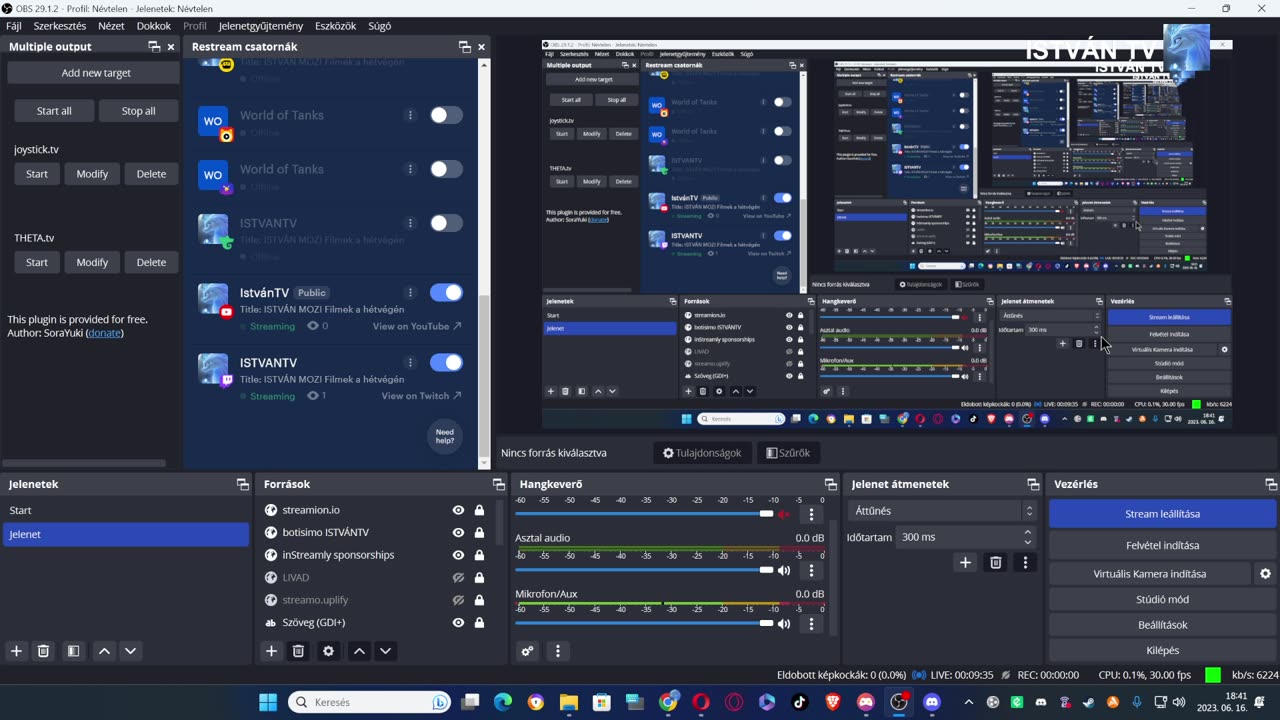Open Brave browser from the taskbar
1280x720 pixels.
point(833,702)
